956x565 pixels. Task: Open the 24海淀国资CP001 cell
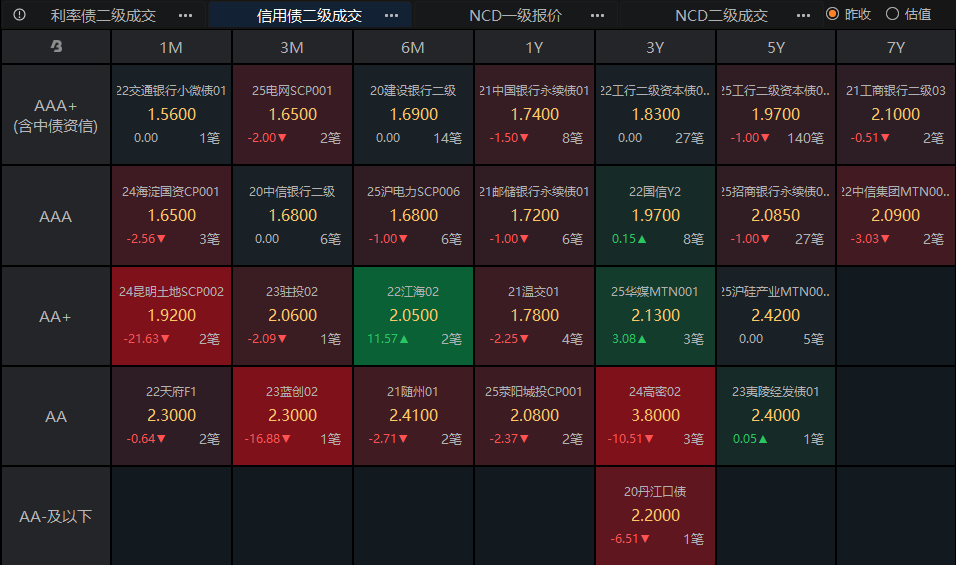[x=171, y=216]
